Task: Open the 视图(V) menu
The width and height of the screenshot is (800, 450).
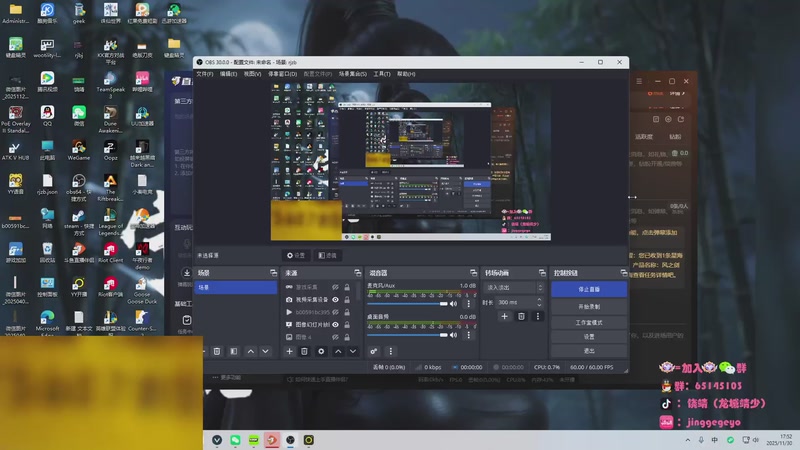Action: (252, 74)
